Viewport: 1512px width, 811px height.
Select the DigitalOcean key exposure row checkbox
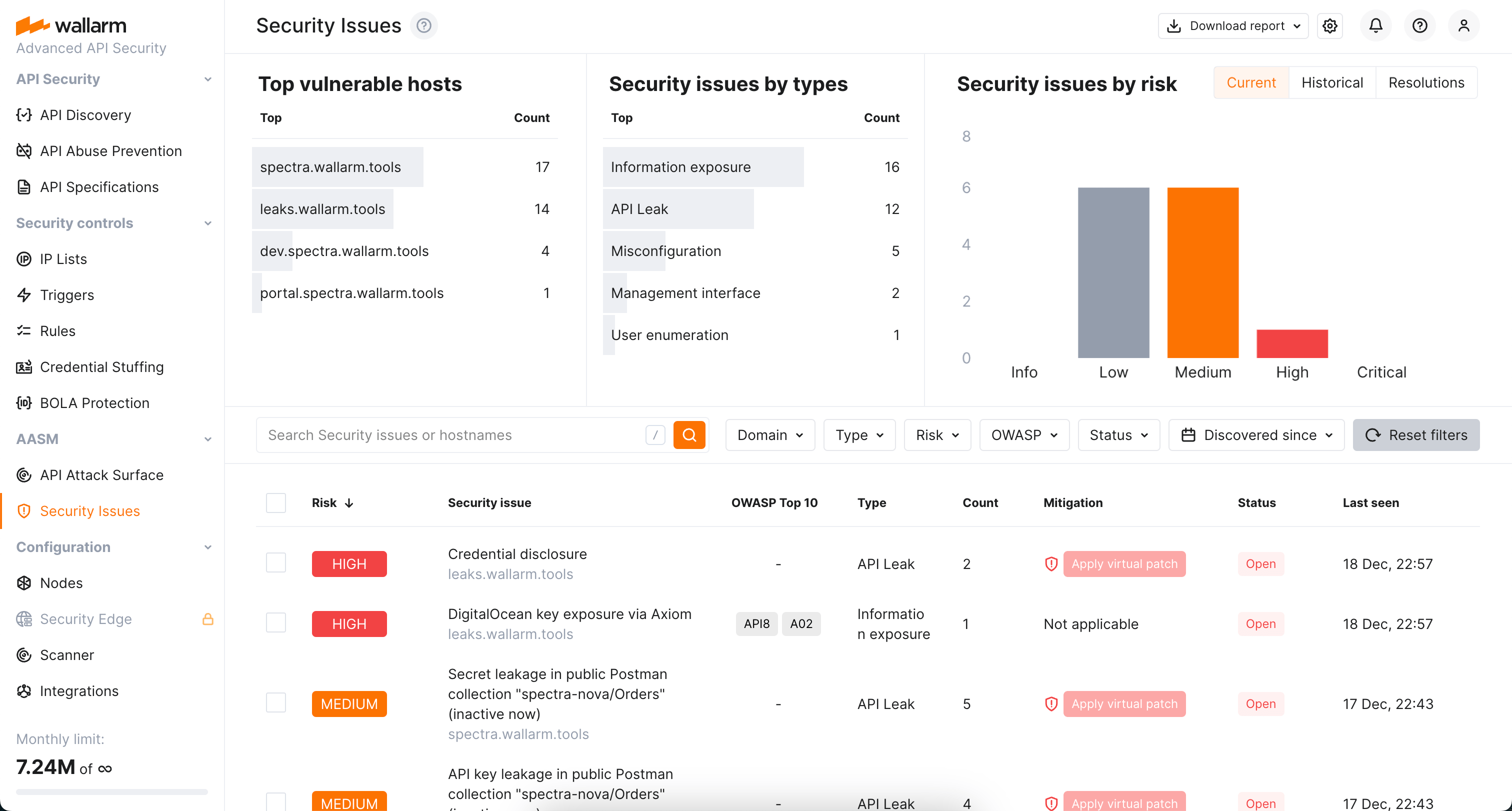coord(275,623)
